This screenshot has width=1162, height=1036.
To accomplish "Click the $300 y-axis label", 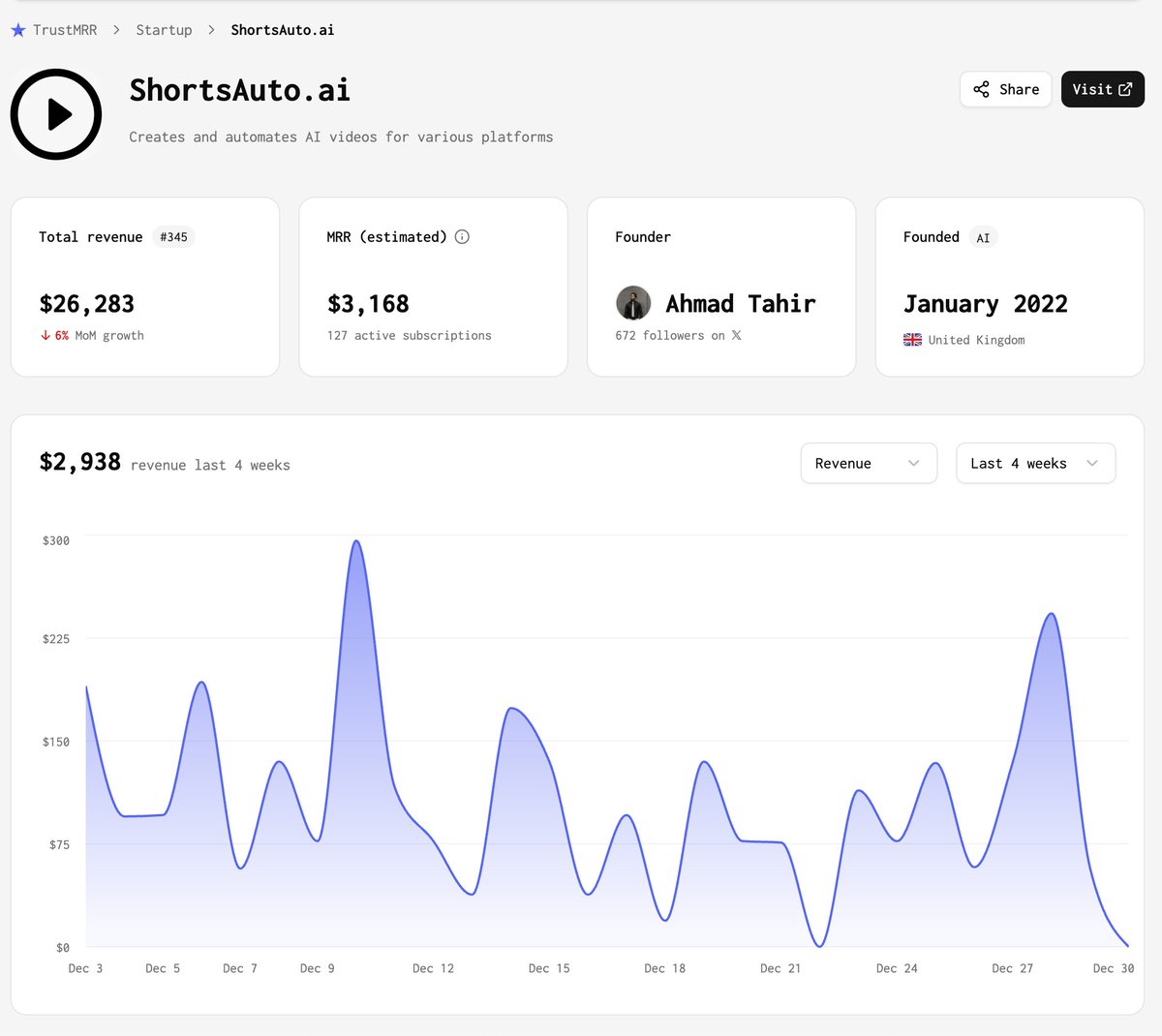I will point(56,541).
